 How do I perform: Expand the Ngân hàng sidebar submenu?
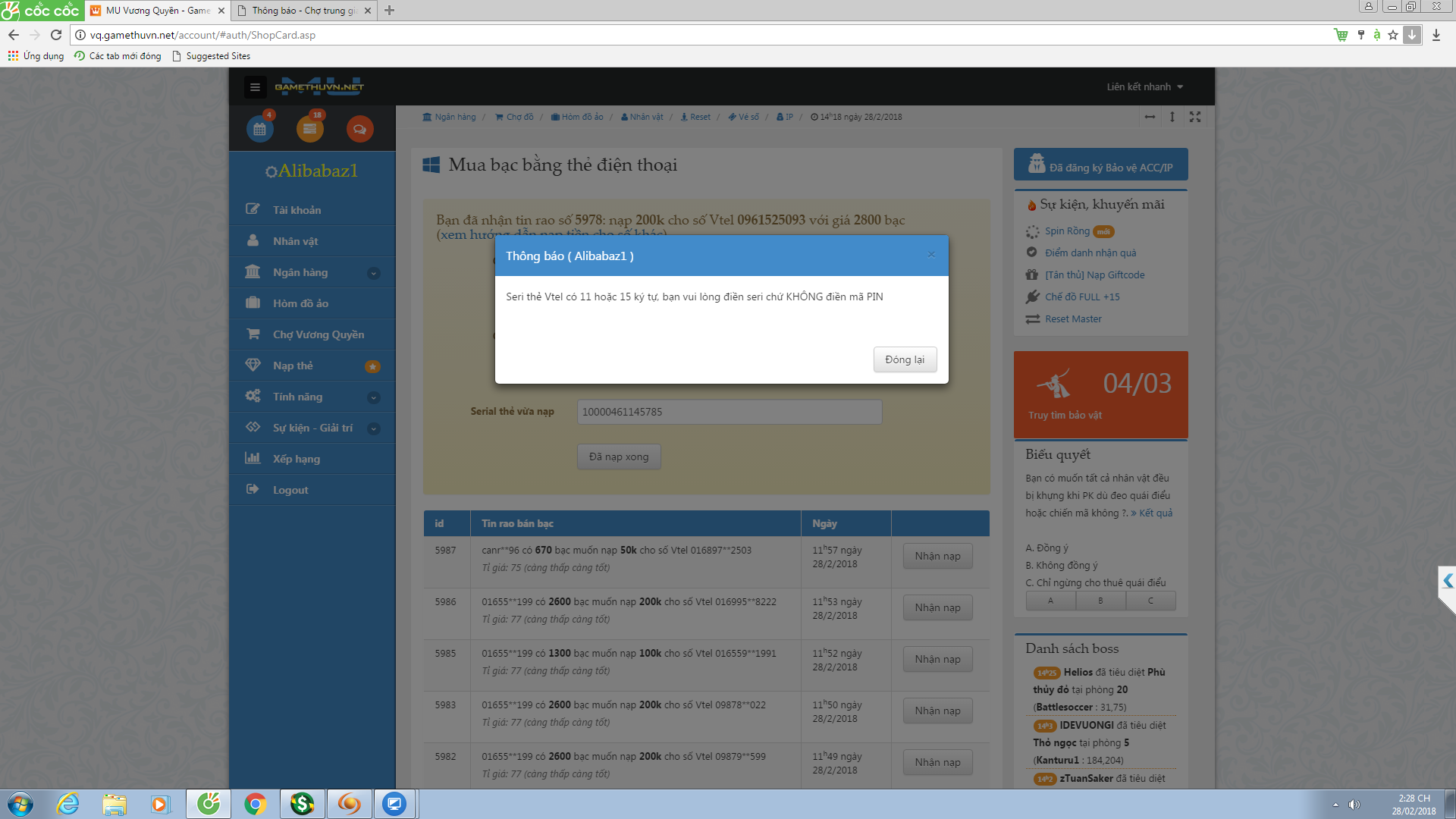[x=374, y=273]
